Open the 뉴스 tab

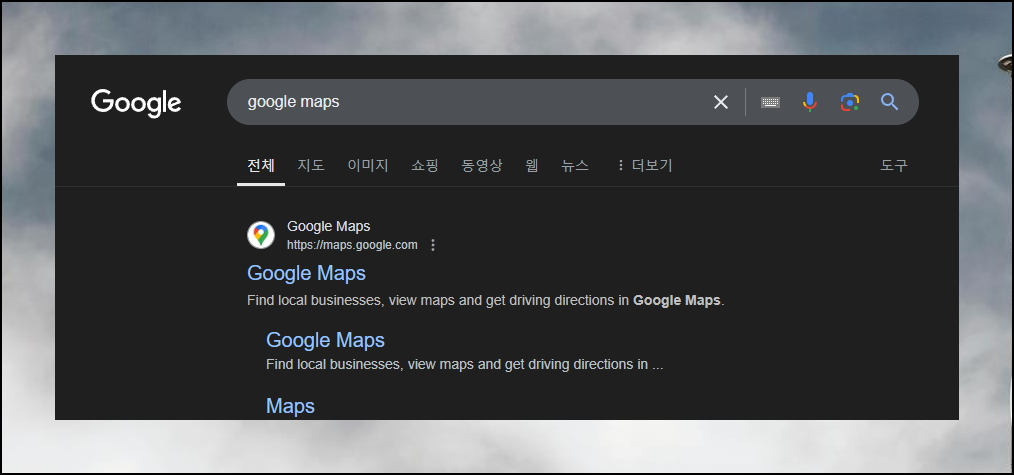coord(575,165)
